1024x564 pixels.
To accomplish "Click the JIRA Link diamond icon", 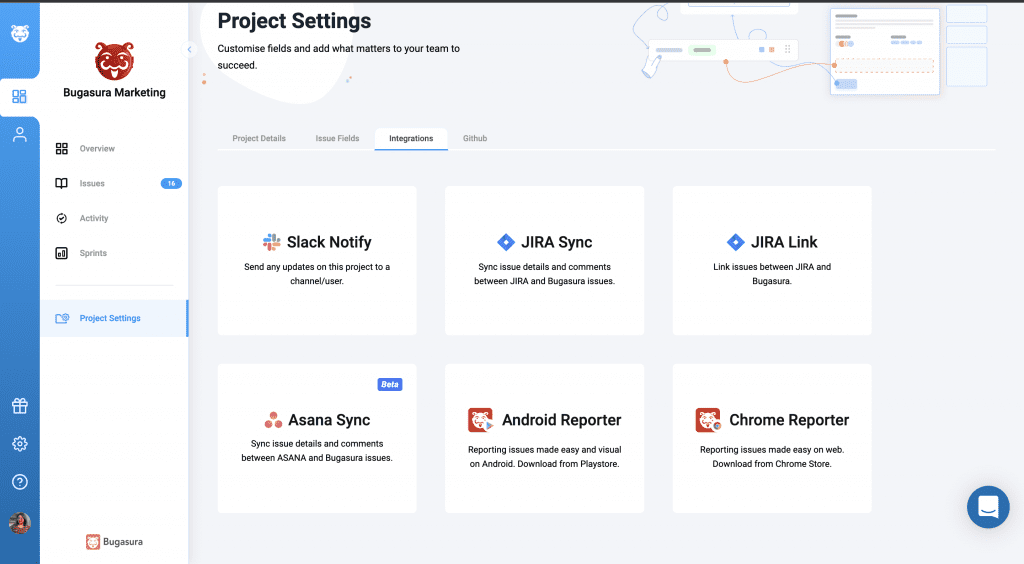I will click(735, 242).
